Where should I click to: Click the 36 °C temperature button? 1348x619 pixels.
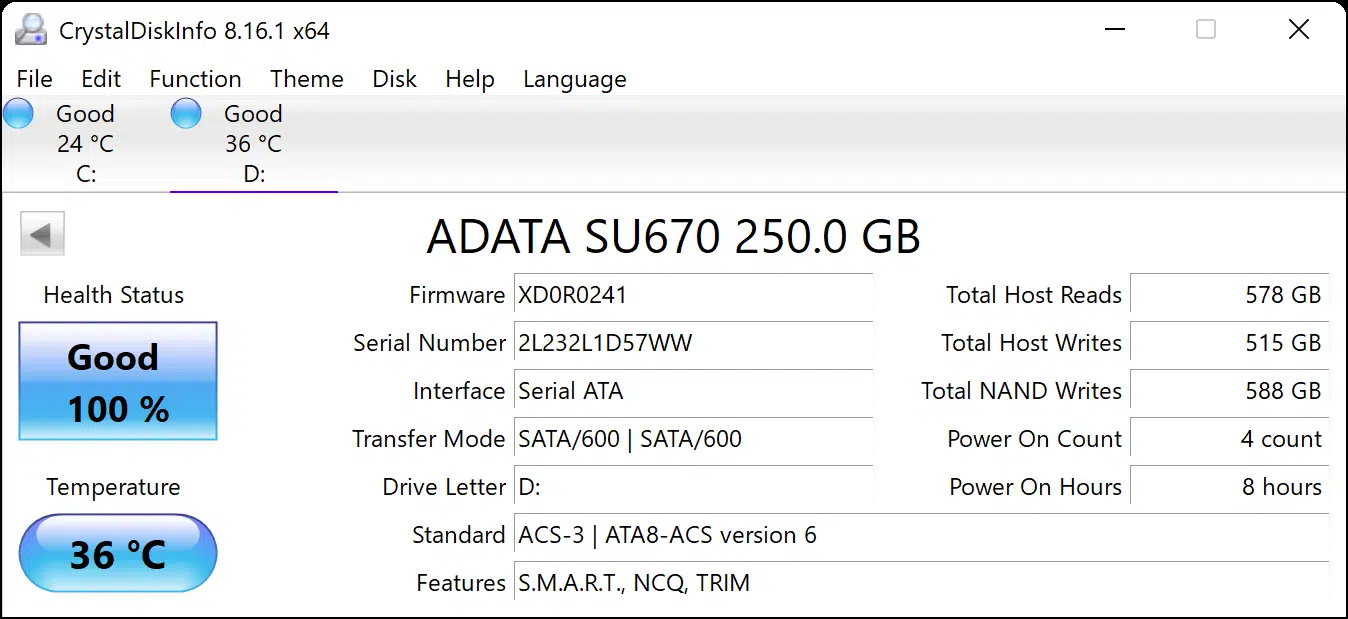click(118, 554)
